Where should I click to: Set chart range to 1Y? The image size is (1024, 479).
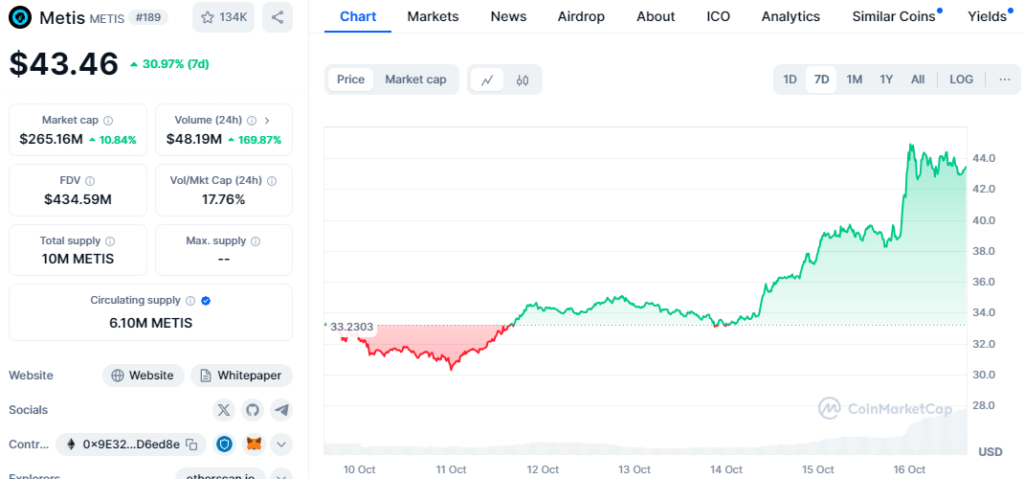[x=886, y=80]
